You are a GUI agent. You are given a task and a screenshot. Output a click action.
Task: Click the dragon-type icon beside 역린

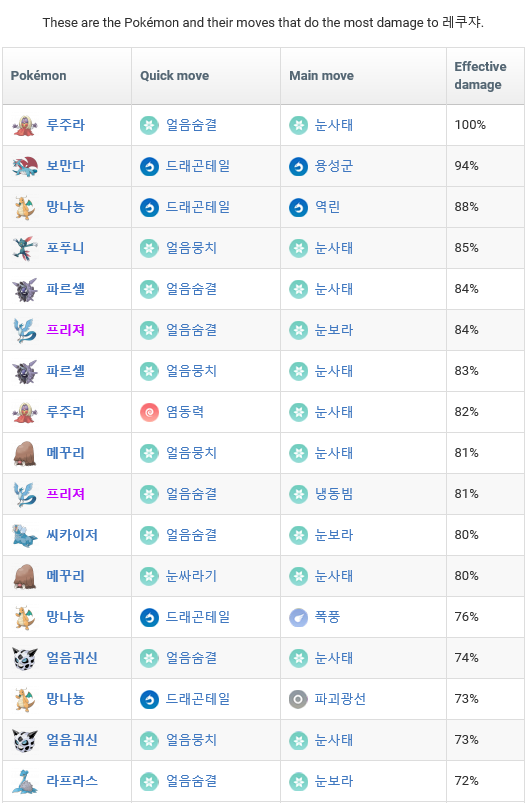coord(298,207)
